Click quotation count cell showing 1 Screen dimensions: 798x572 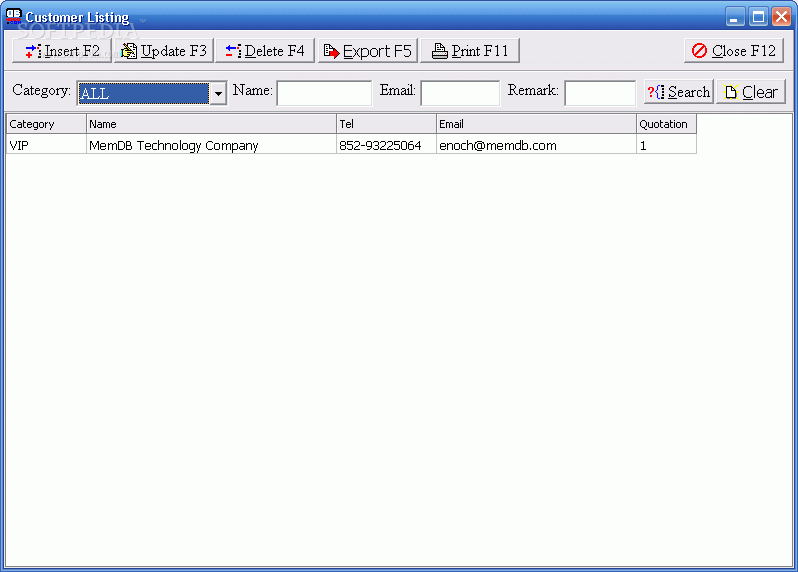tap(666, 146)
